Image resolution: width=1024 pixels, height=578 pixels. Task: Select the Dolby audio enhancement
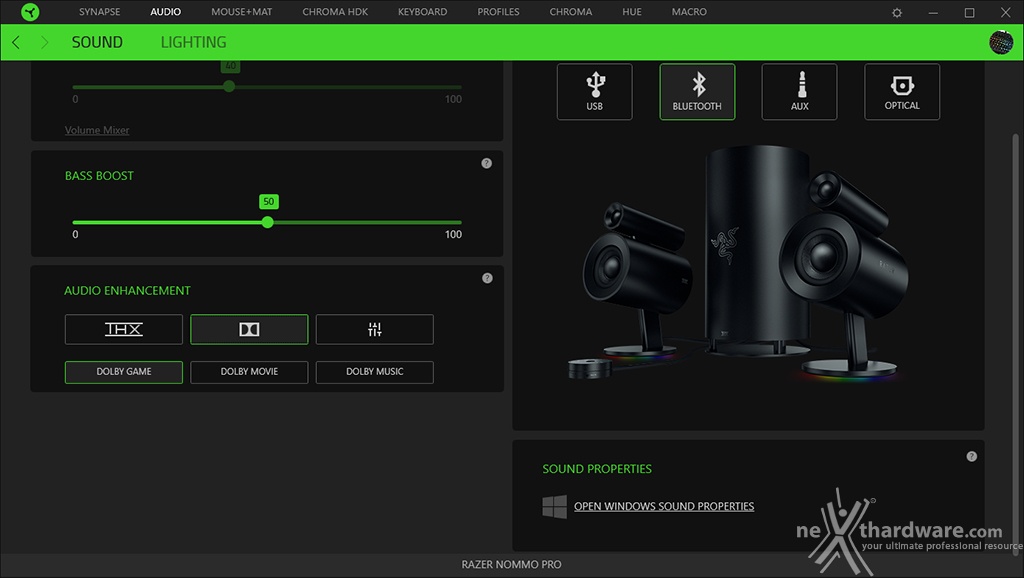pos(249,329)
